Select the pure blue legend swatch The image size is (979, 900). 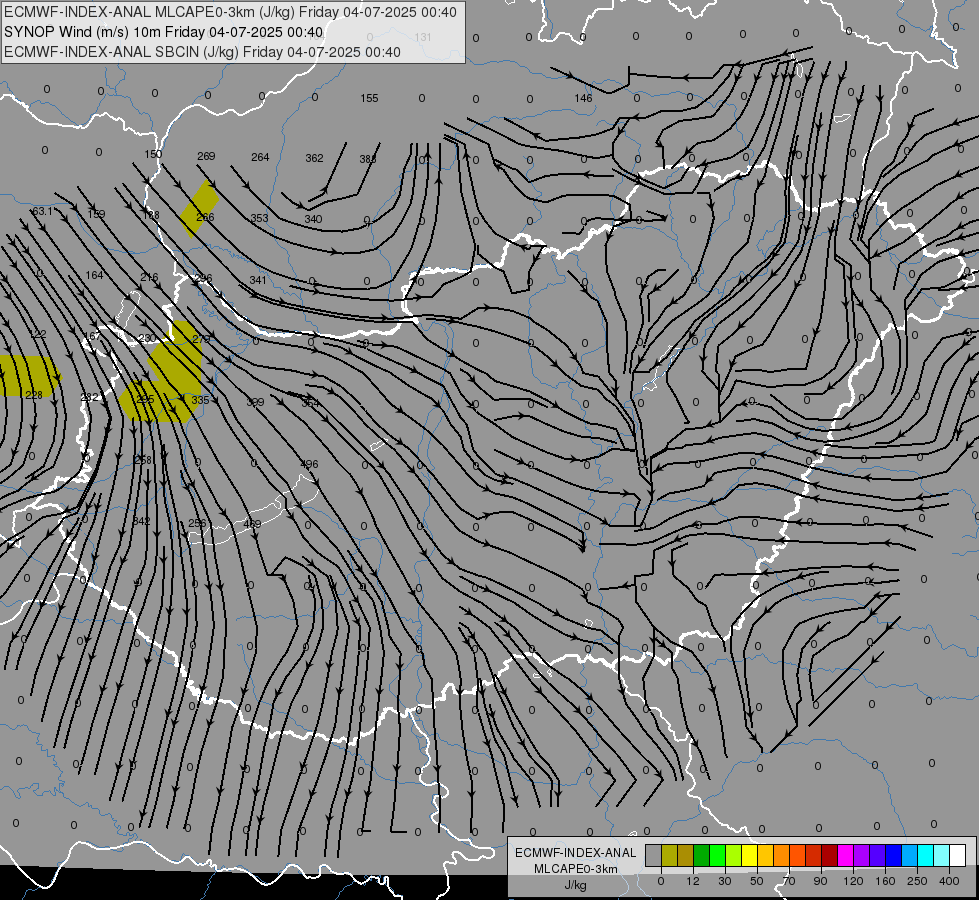[893, 856]
